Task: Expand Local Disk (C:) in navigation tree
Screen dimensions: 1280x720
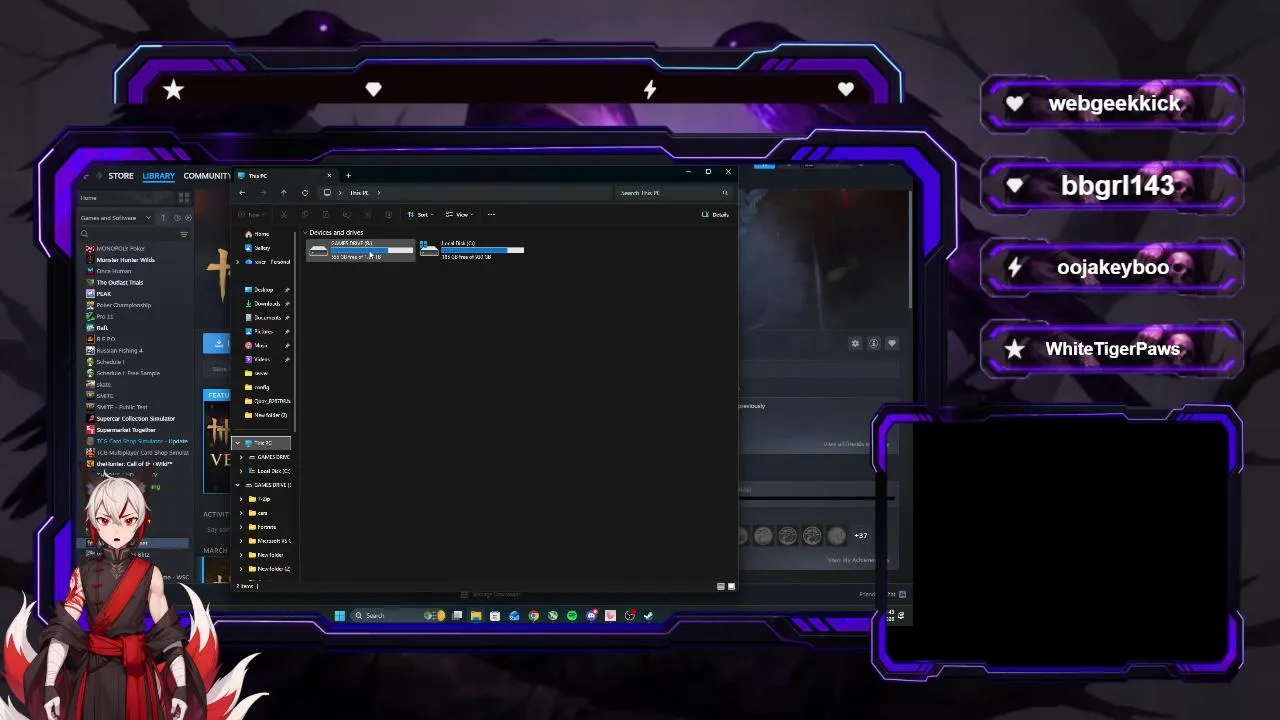Action: (241, 471)
